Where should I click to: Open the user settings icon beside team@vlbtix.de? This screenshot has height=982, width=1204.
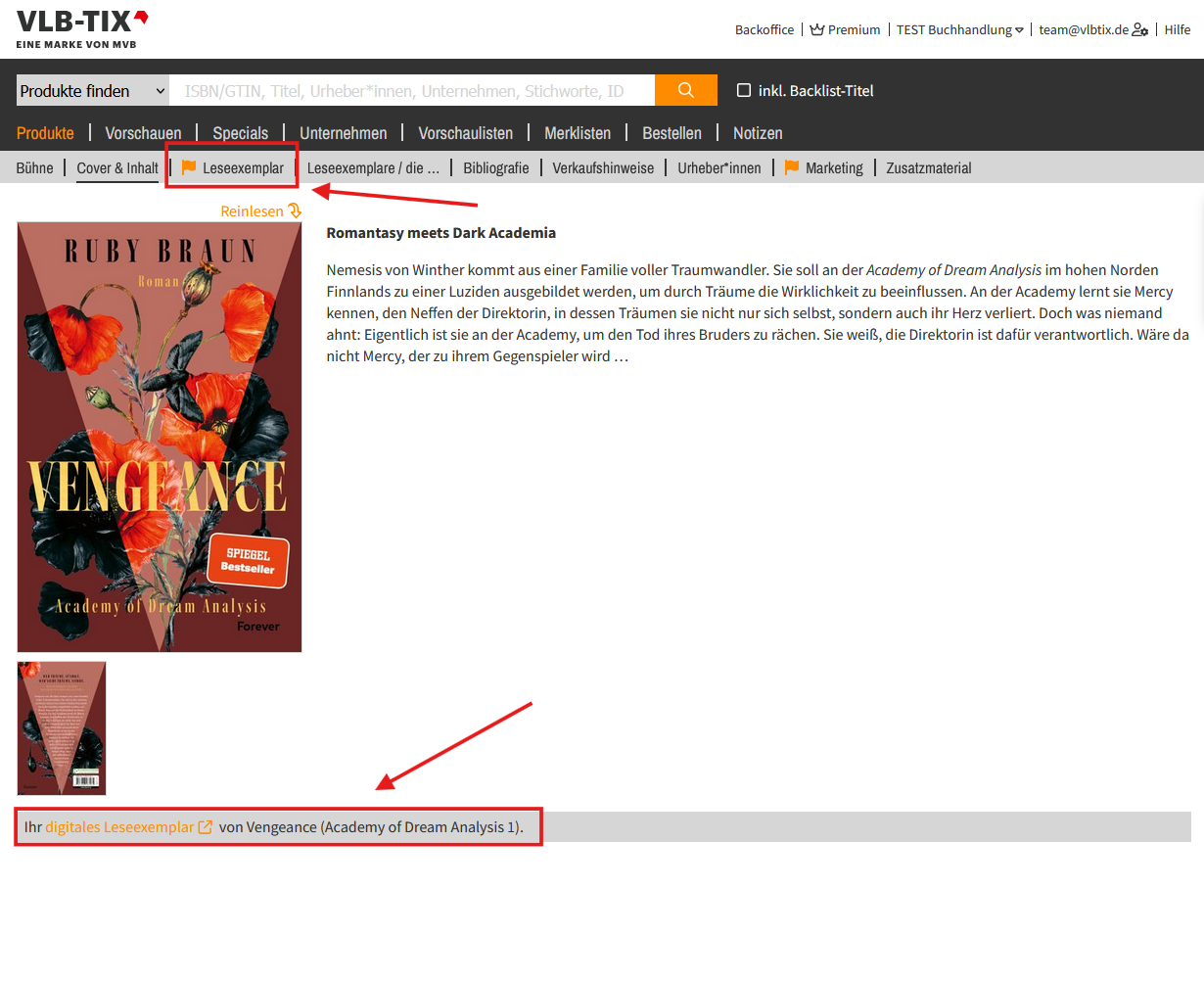pos(1140,30)
